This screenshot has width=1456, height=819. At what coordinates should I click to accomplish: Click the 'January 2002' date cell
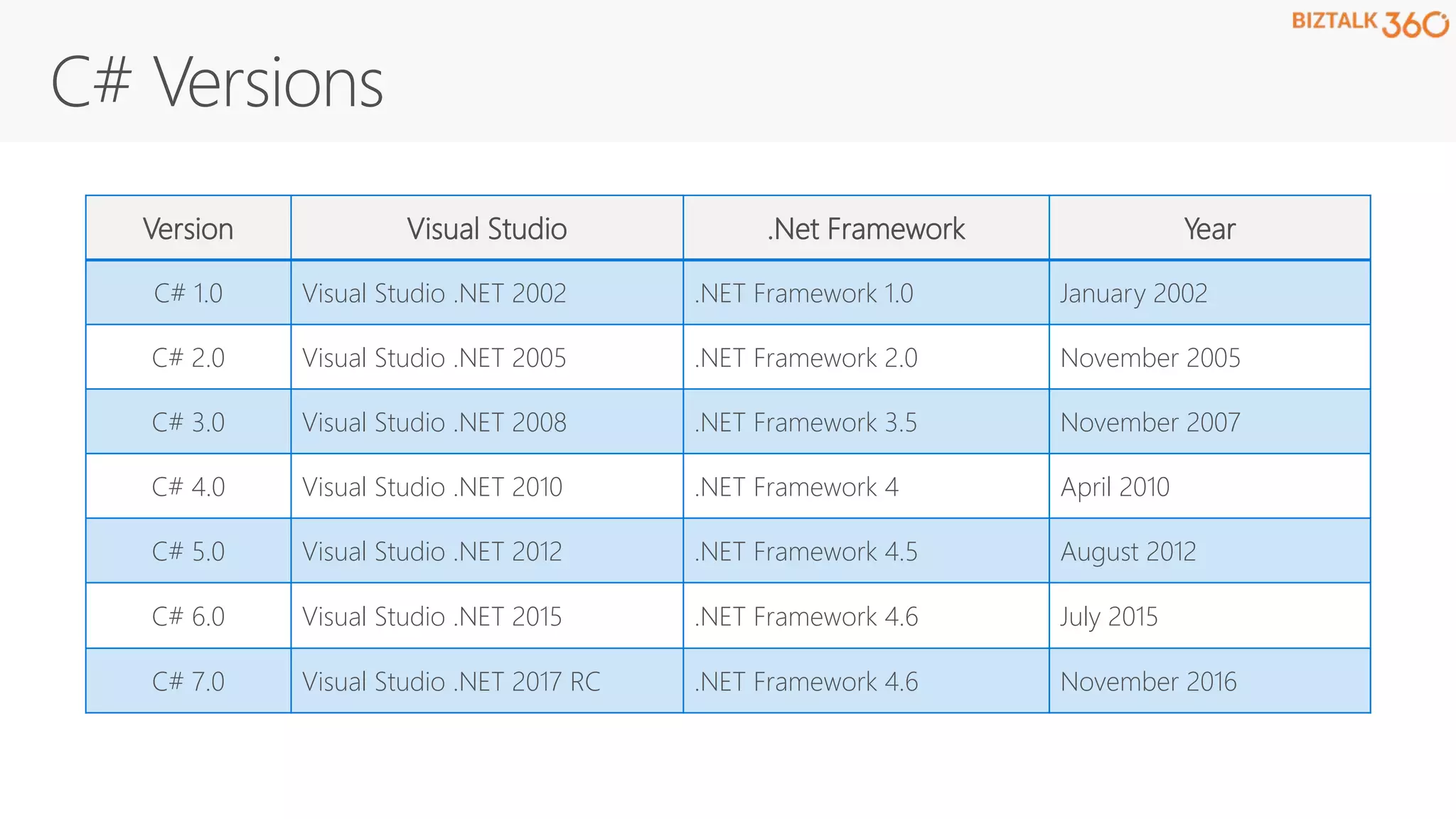click(1209, 293)
